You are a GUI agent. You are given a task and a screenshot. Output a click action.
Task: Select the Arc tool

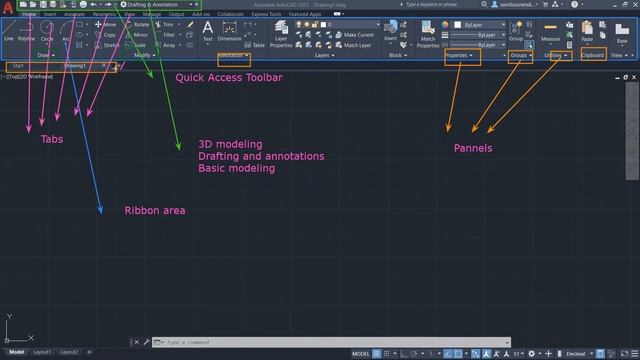[66, 31]
